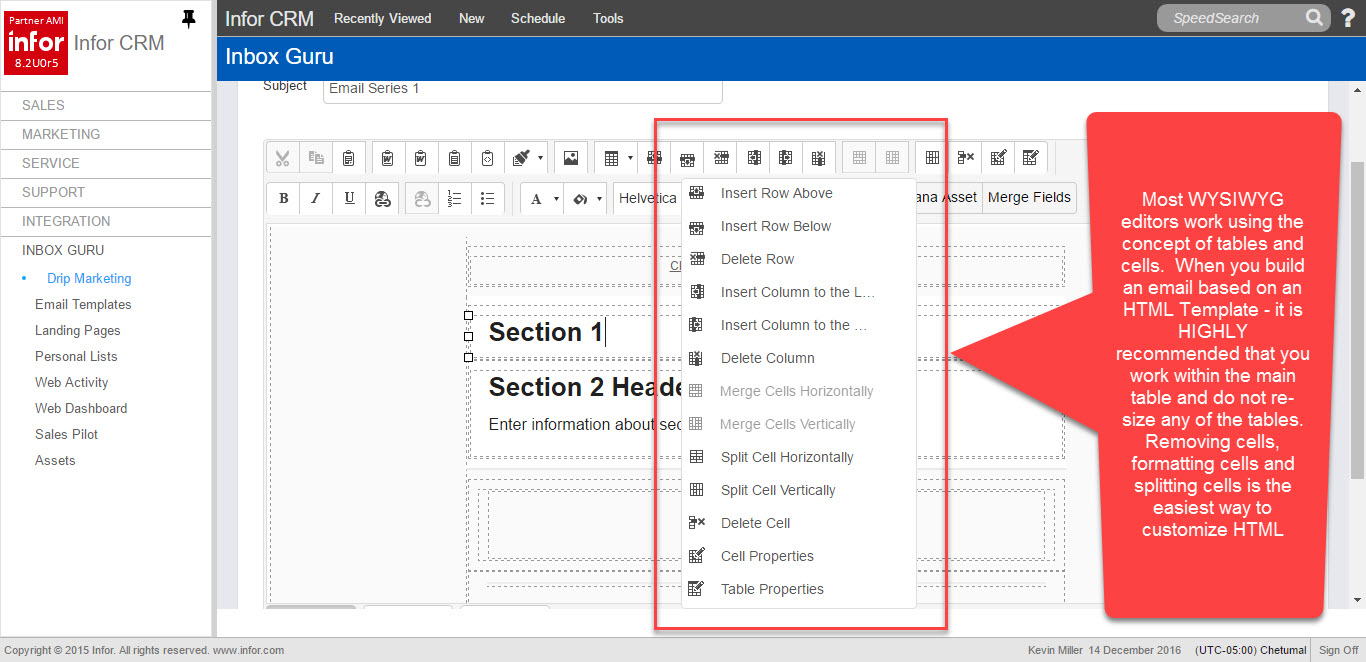
Task: Click the Hyperlink Manager chain icon
Action: tap(382, 198)
